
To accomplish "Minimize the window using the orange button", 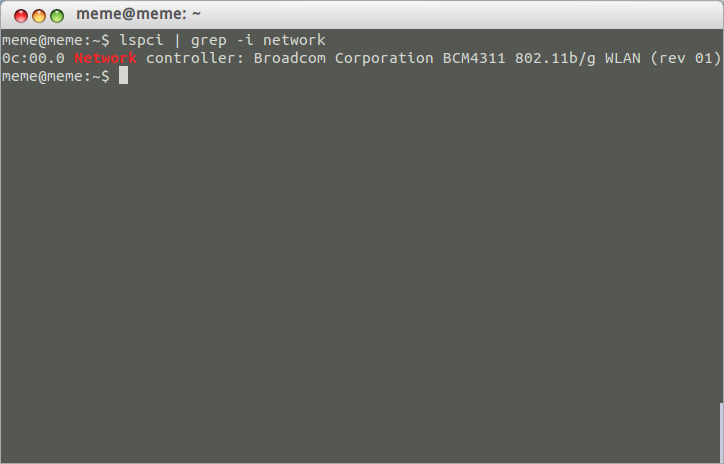I will tap(39, 16).
